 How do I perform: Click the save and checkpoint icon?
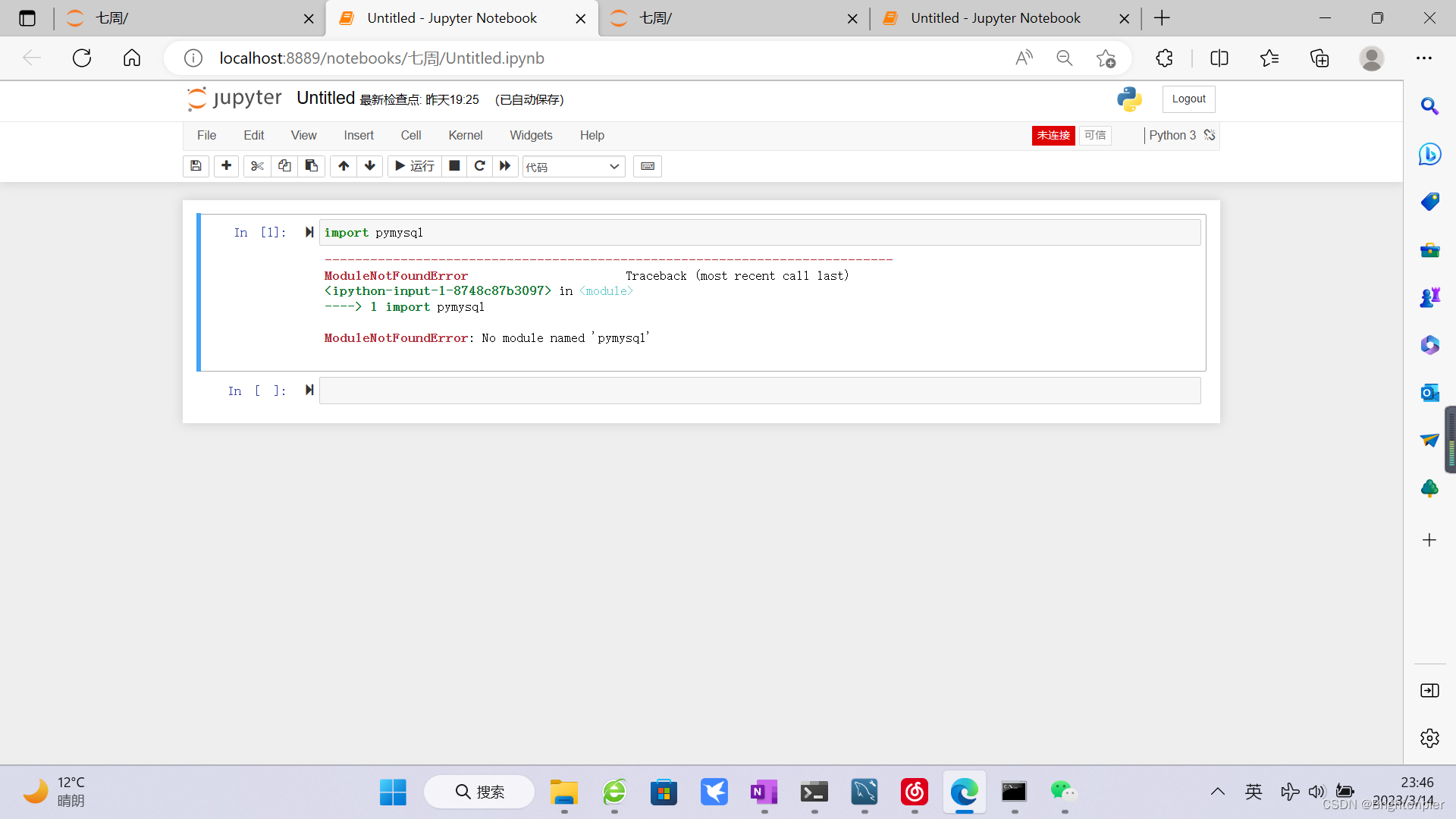tap(196, 166)
